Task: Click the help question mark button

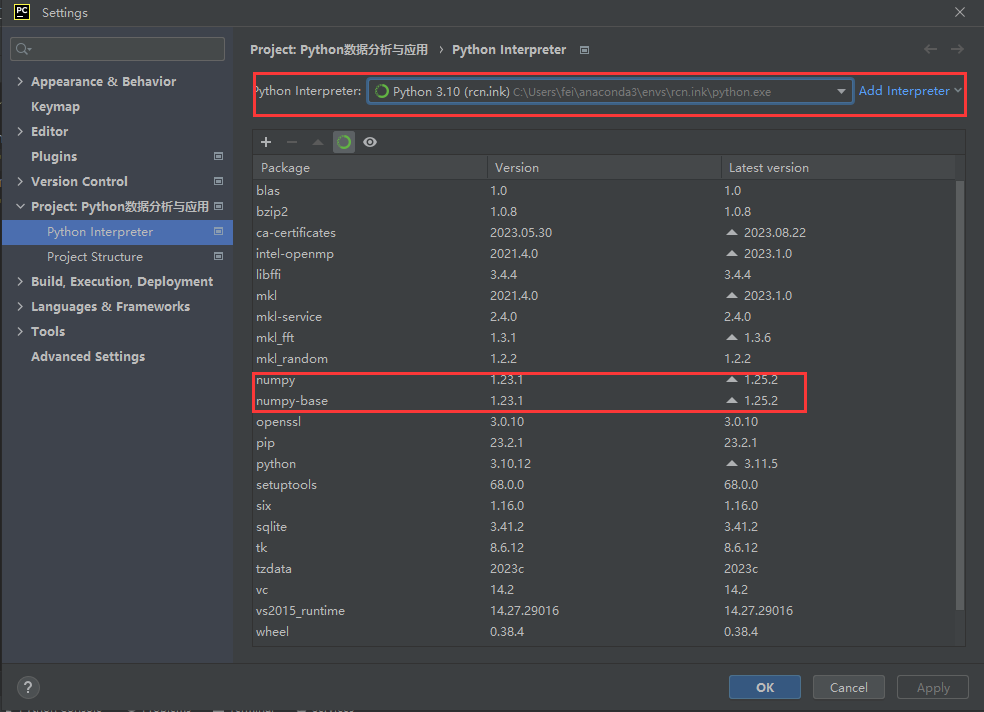Action: click(28, 688)
